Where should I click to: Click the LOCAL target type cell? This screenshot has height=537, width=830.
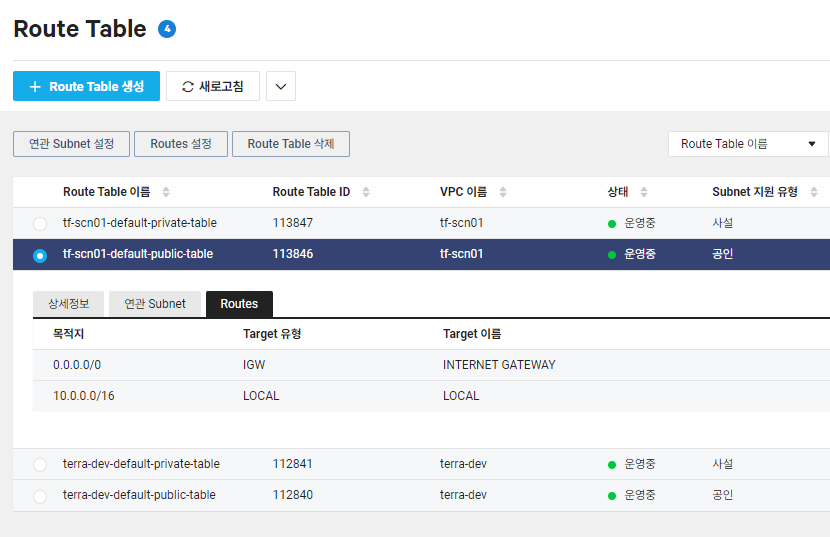point(261,396)
